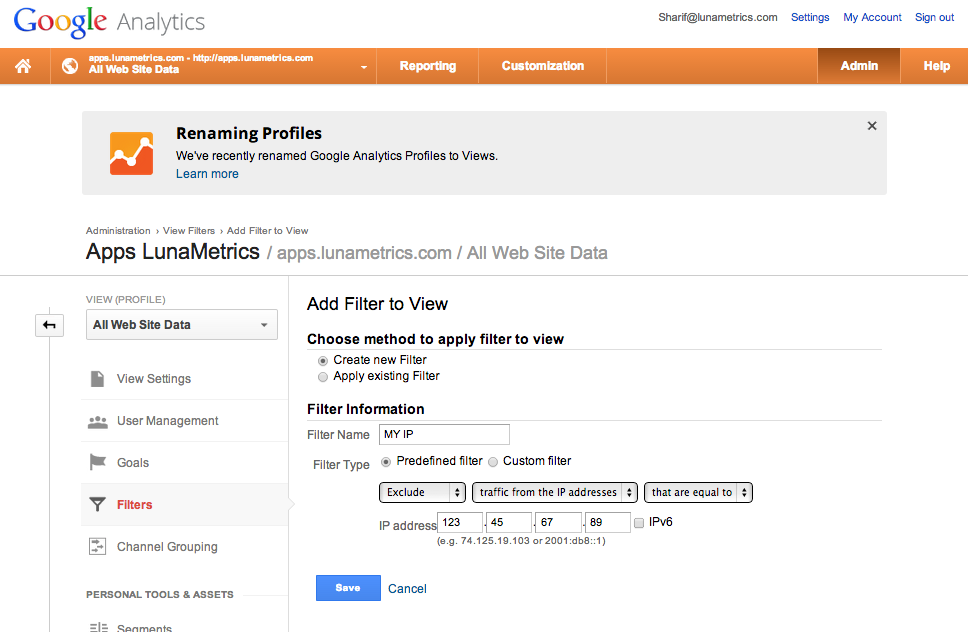Click the Goals flag icon
Viewport: 968px width, 632px height.
98,462
